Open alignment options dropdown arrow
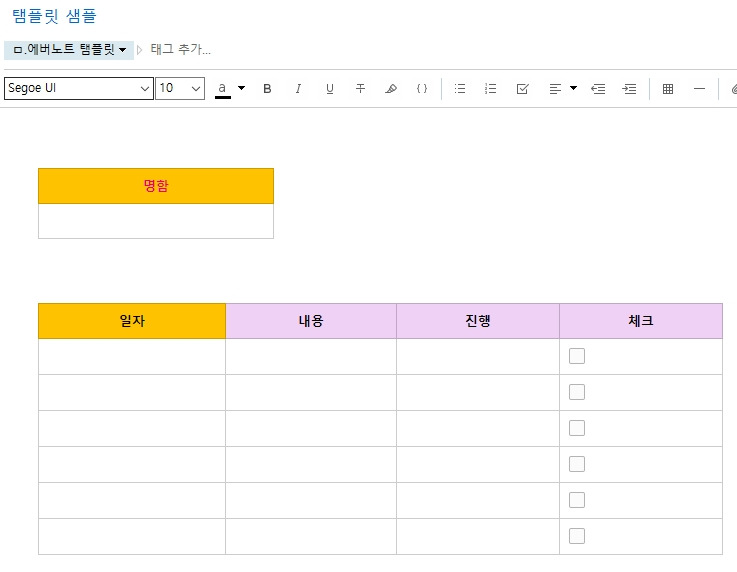 click(x=573, y=88)
